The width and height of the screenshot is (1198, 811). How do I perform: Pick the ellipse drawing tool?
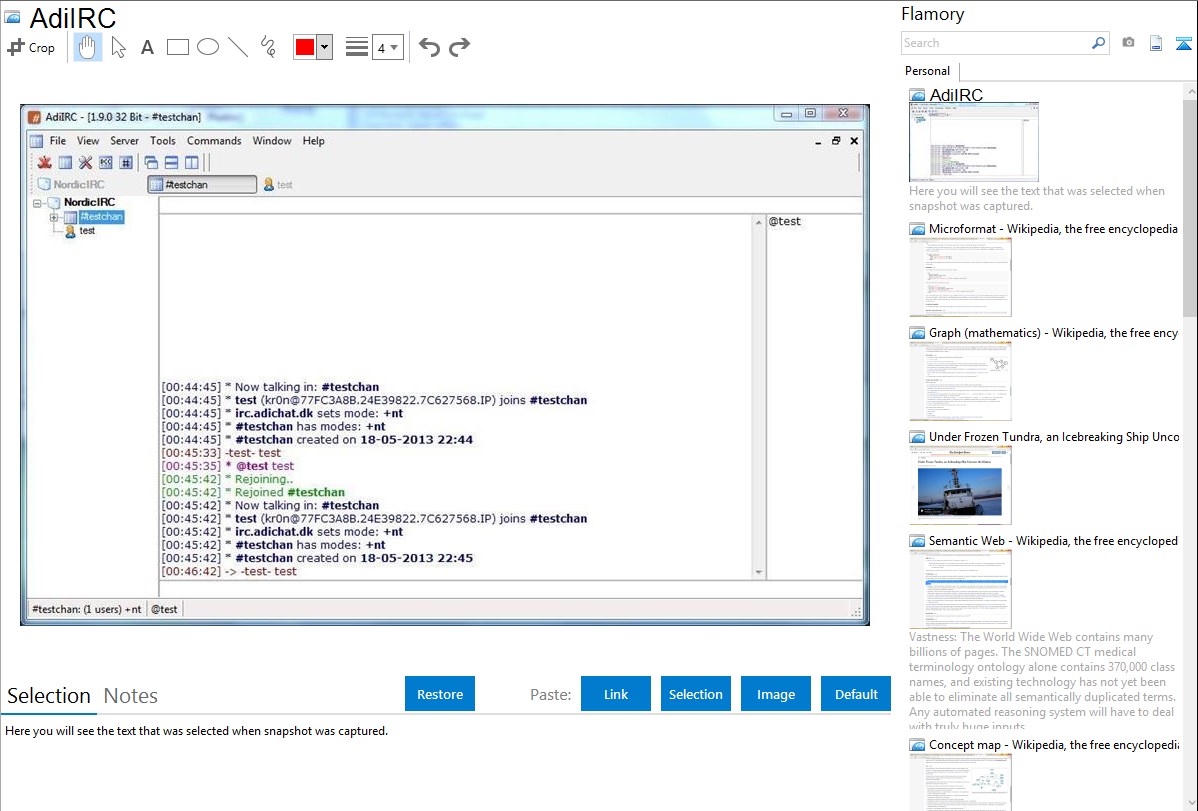pyautogui.click(x=208, y=47)
